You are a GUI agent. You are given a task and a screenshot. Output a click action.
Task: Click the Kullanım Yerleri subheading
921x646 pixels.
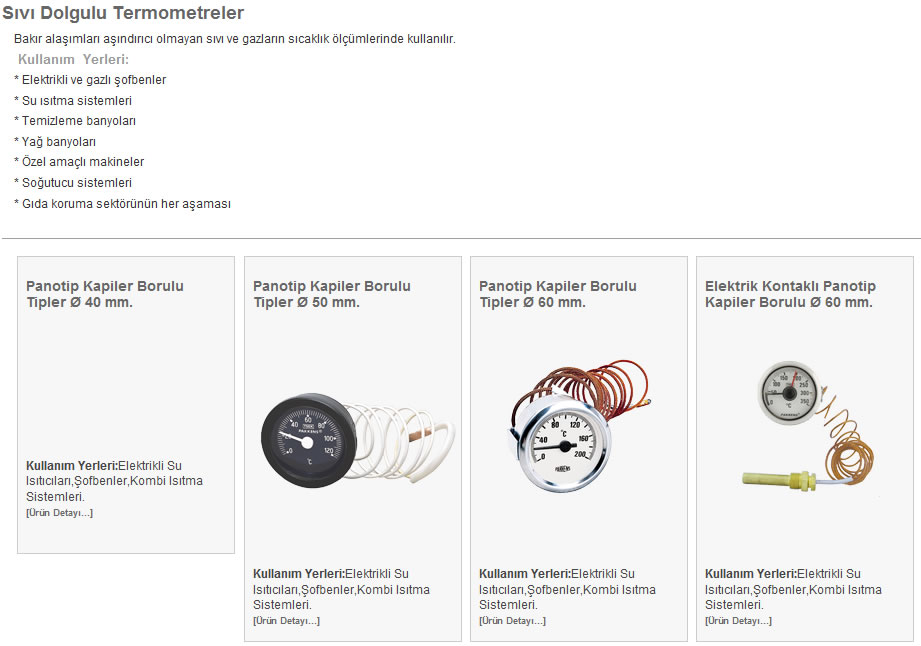pyautogui.click(x=73, y=59)
